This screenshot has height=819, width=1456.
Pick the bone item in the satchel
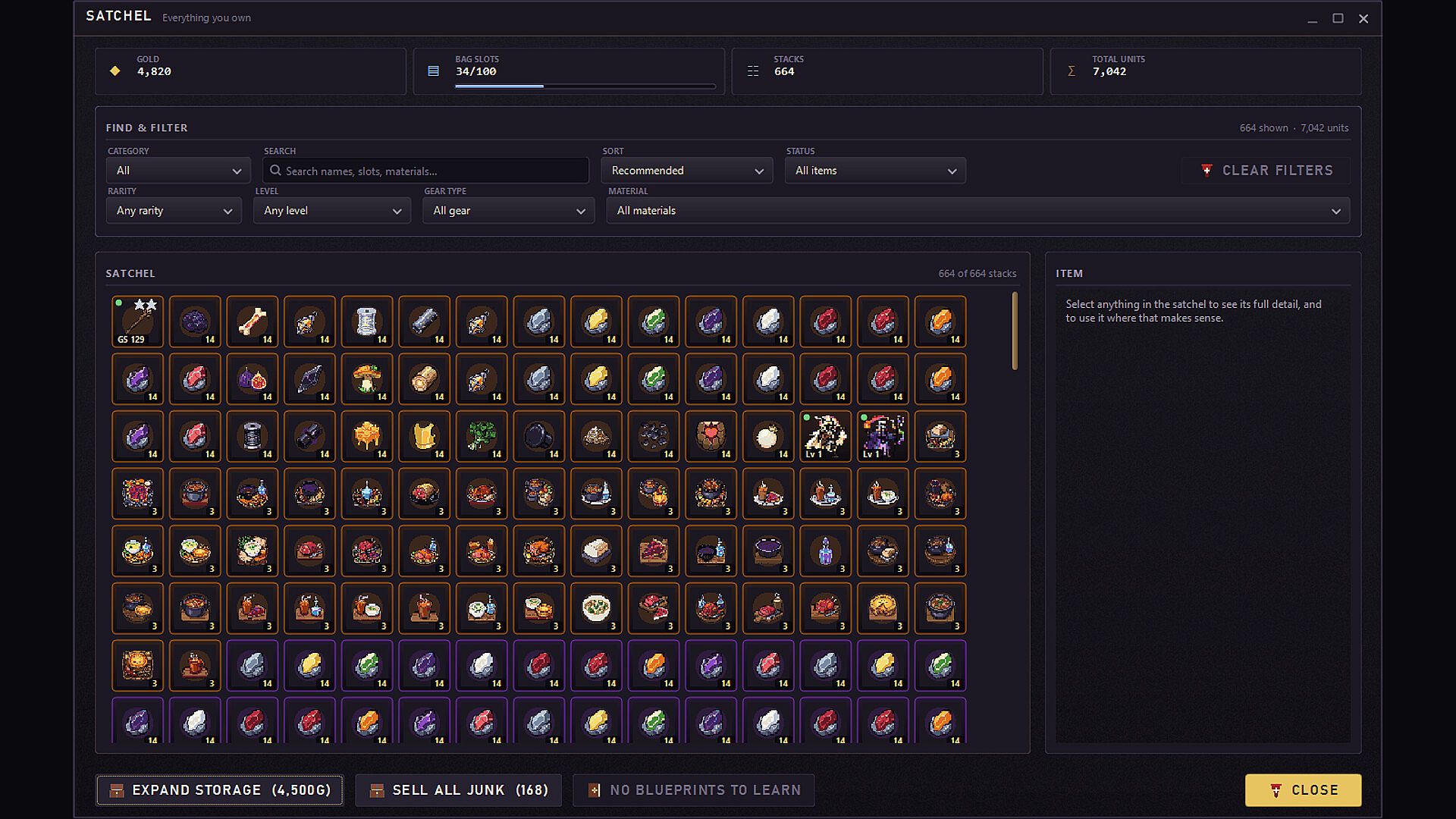click(x=252, y=322)
